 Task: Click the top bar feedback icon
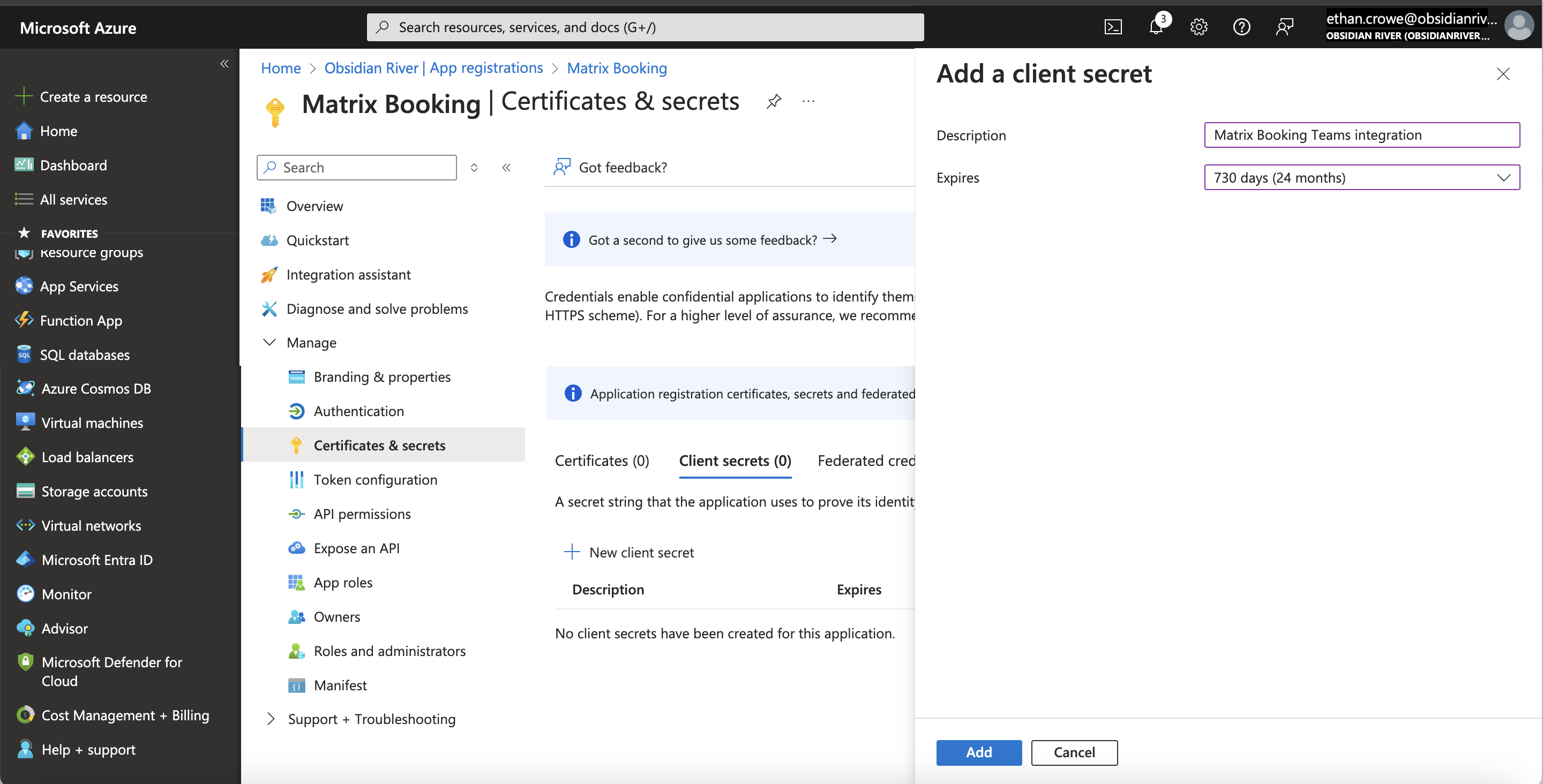[1284, 27]
